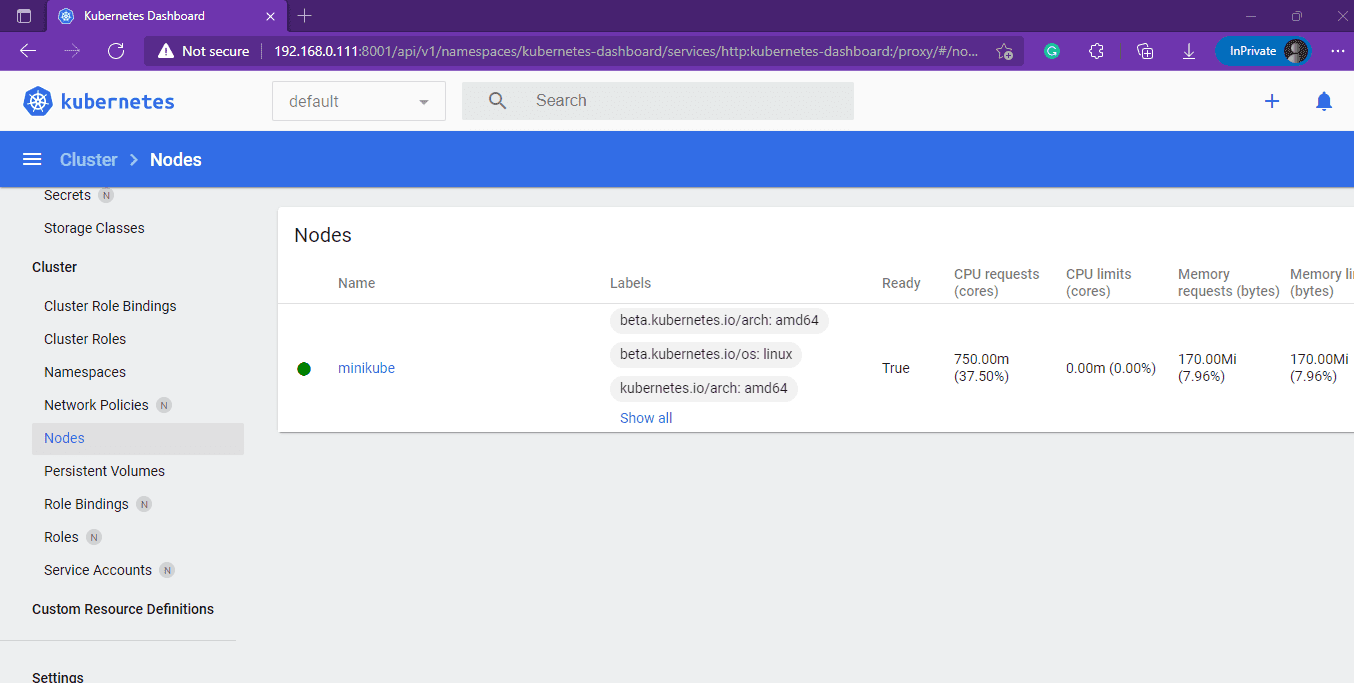Image resolution: width=1354 pixels, height=683 pixels.
Task: Click the beta.kubernetes.io/os linux label chip
Action: pos(704,354)
